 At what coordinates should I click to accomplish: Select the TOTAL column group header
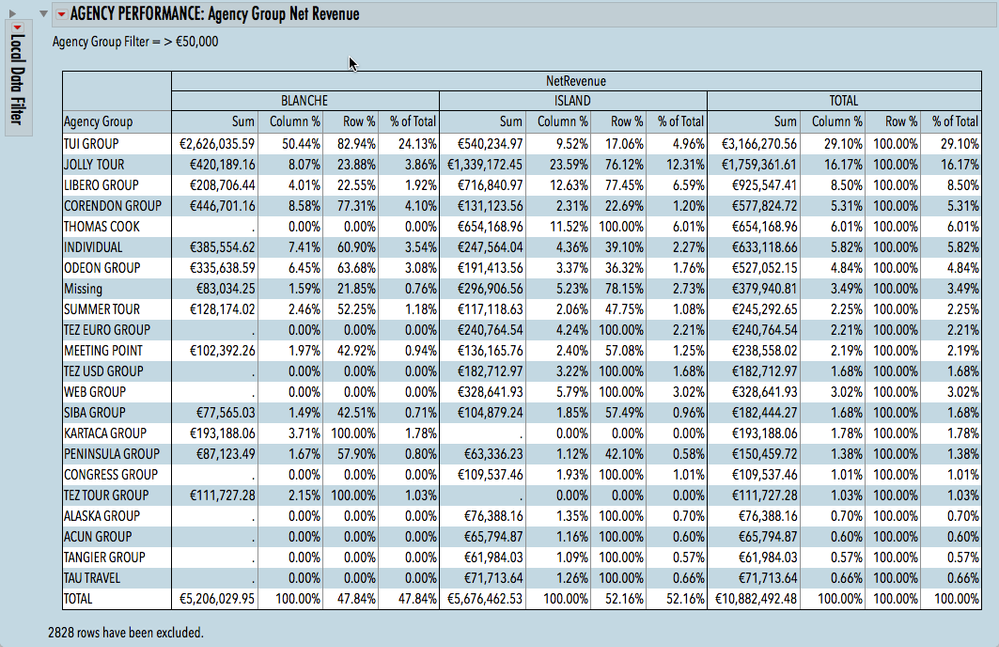pos(844,101)
